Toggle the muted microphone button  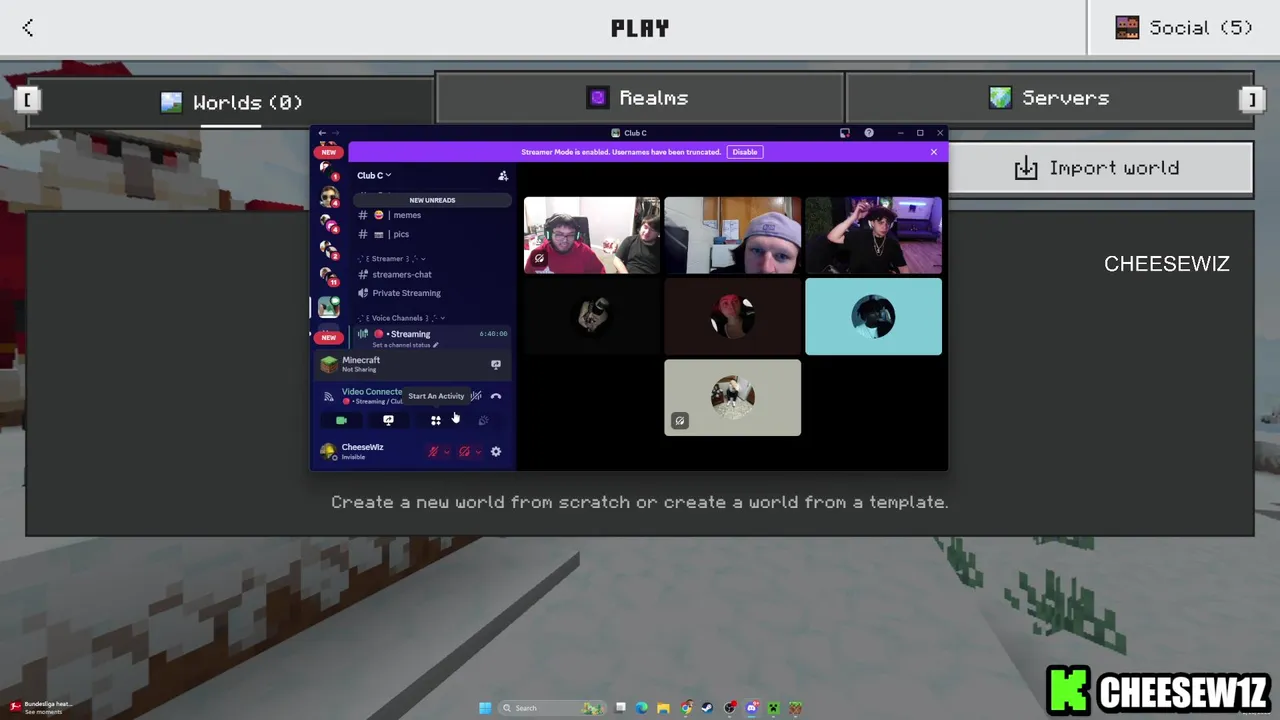[433, 452]
